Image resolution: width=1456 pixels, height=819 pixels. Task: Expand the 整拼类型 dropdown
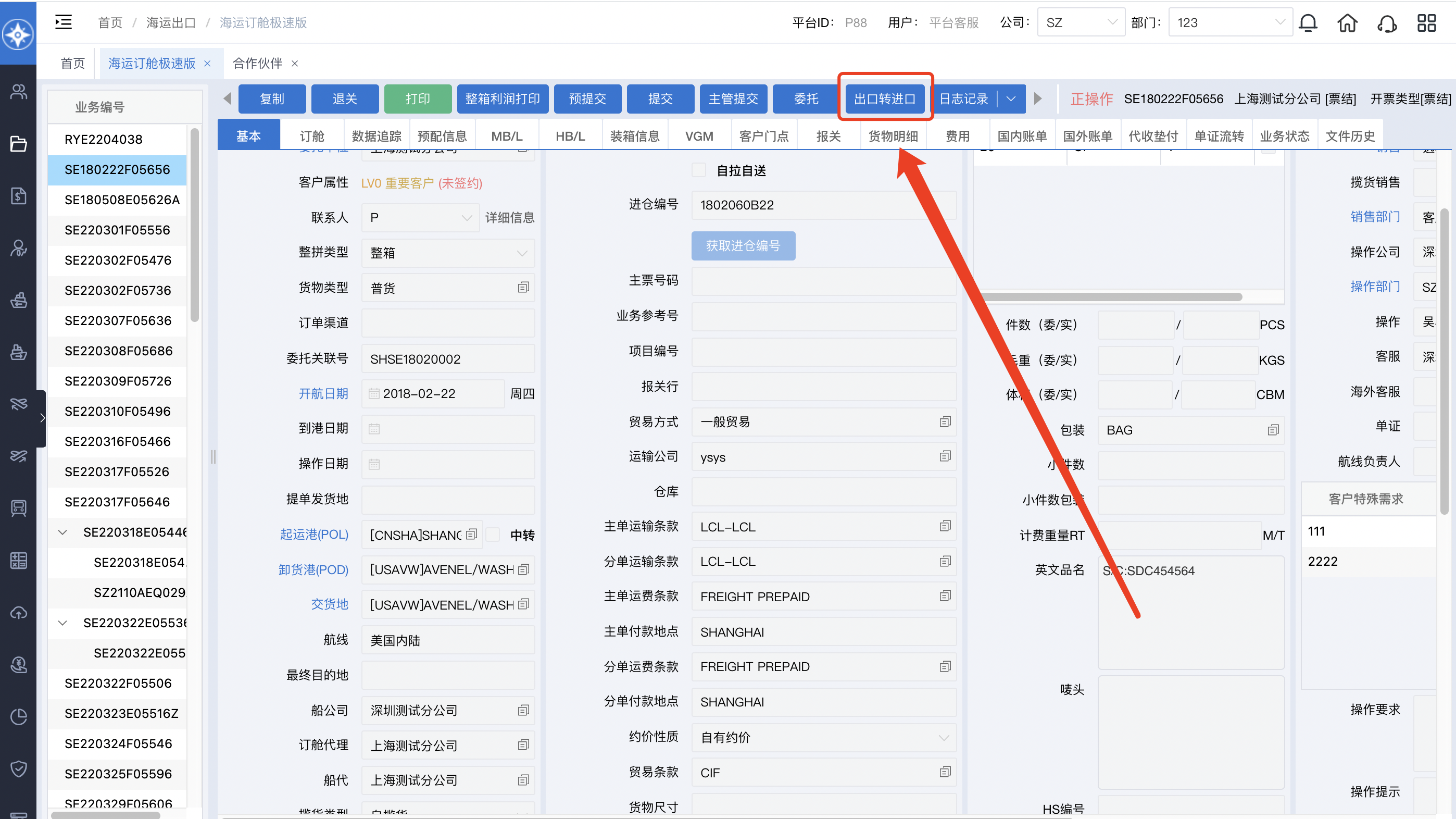448,253
